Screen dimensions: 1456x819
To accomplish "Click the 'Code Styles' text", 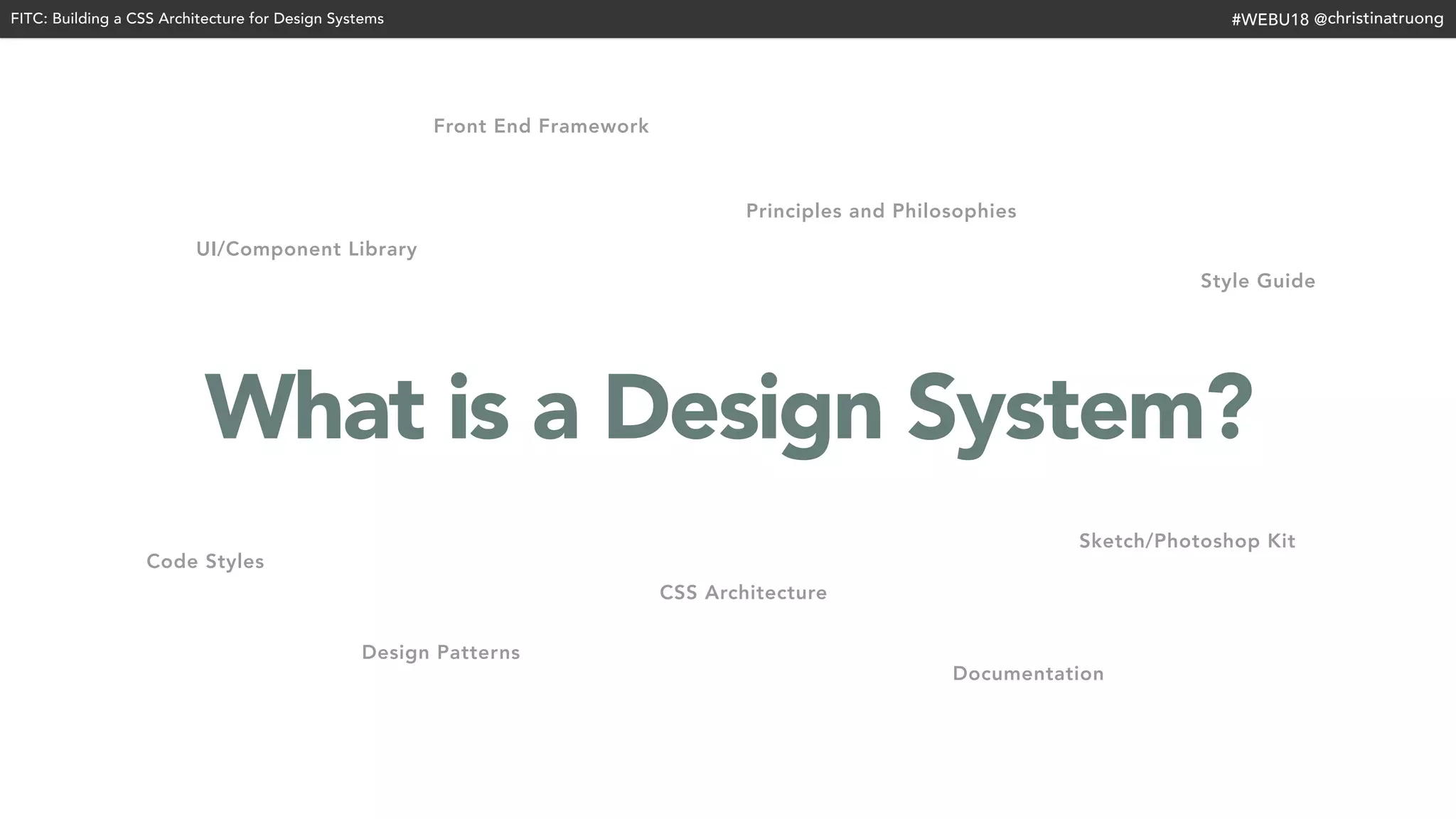I will pyautogui.click(x=205, y=562).
